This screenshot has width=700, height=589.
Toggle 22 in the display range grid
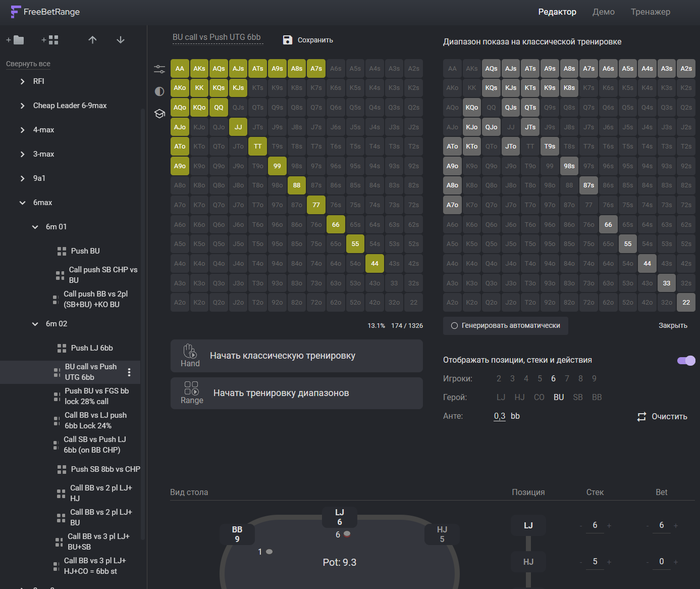click(x=686, y=302)
